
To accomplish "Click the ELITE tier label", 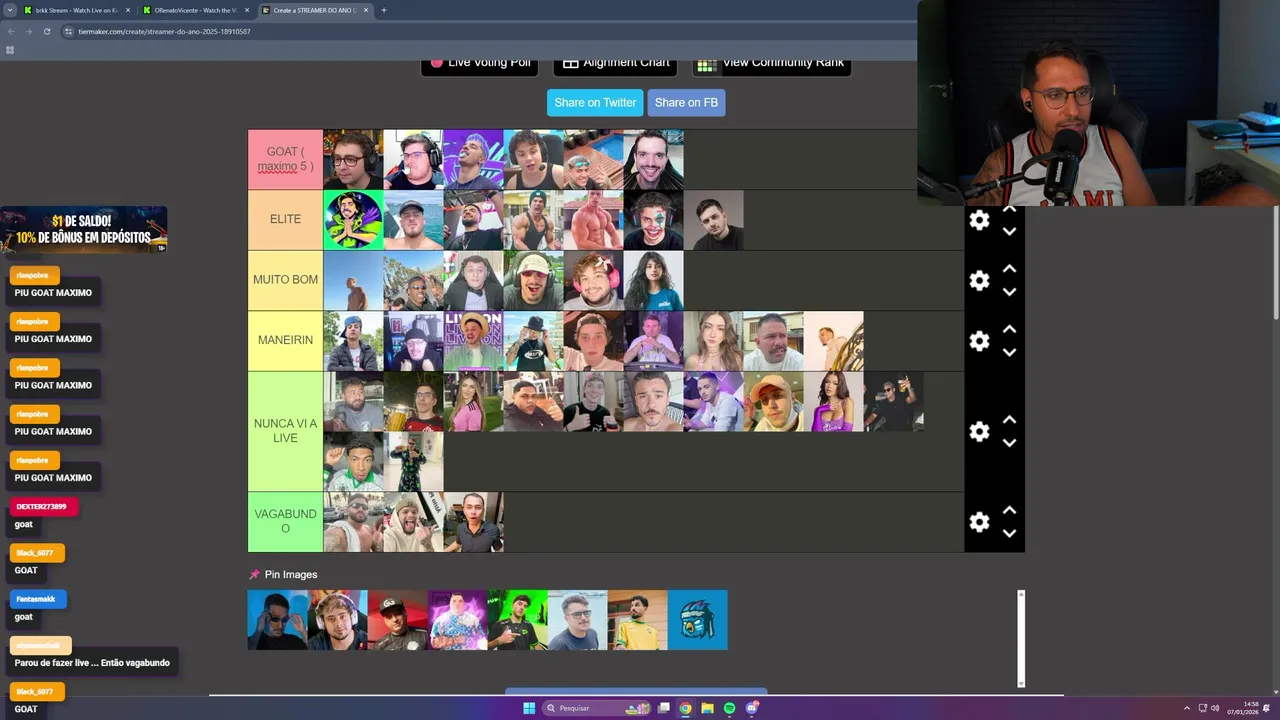I will pyautogui.click(x=285, y=219).
